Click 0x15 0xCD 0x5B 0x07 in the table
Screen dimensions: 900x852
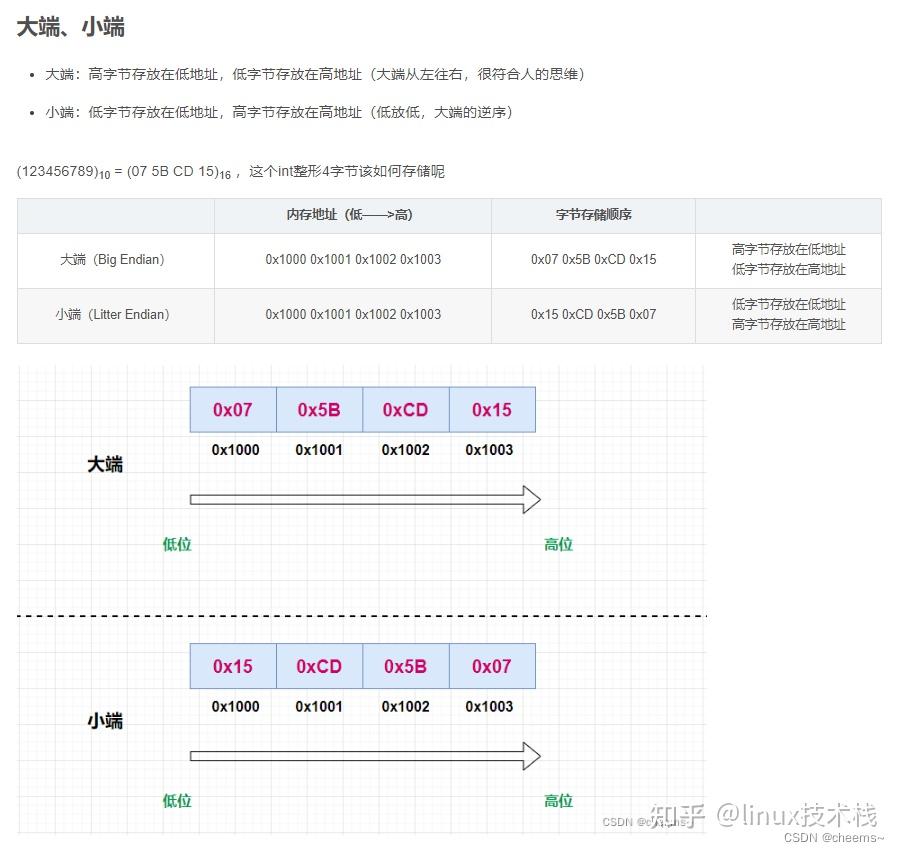593,314
